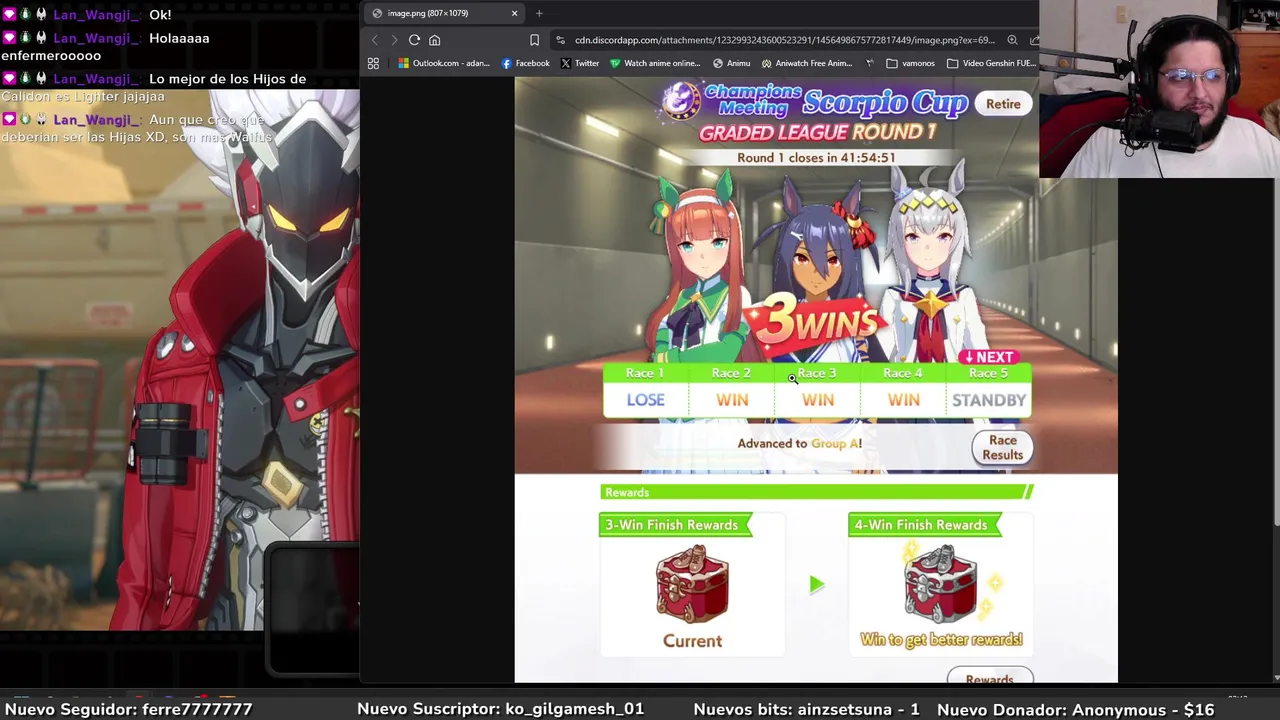Click the unlabeled bookmark icon before vamonos
Image resolution: width=1280 pixels, height=720 pixels.
pos(869,63)
